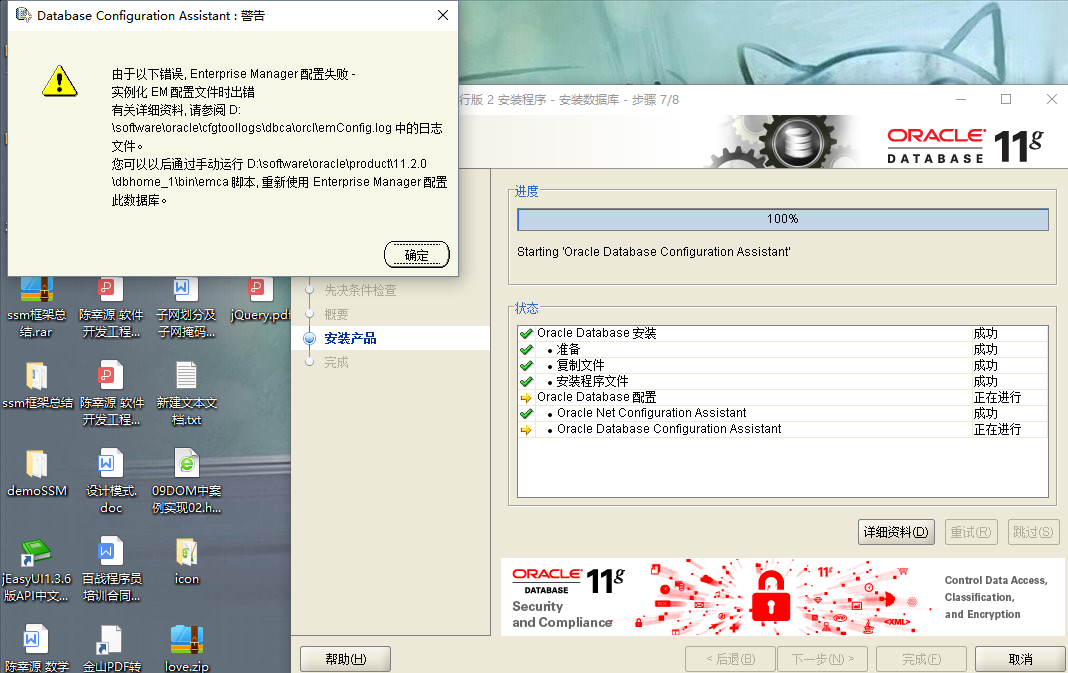Image resolution: width=1068 pixels, height=673 pixels.
Task: Click the Starting 'Oracle Database Configuration Assistant' message
Action: (x=654, y=252)
